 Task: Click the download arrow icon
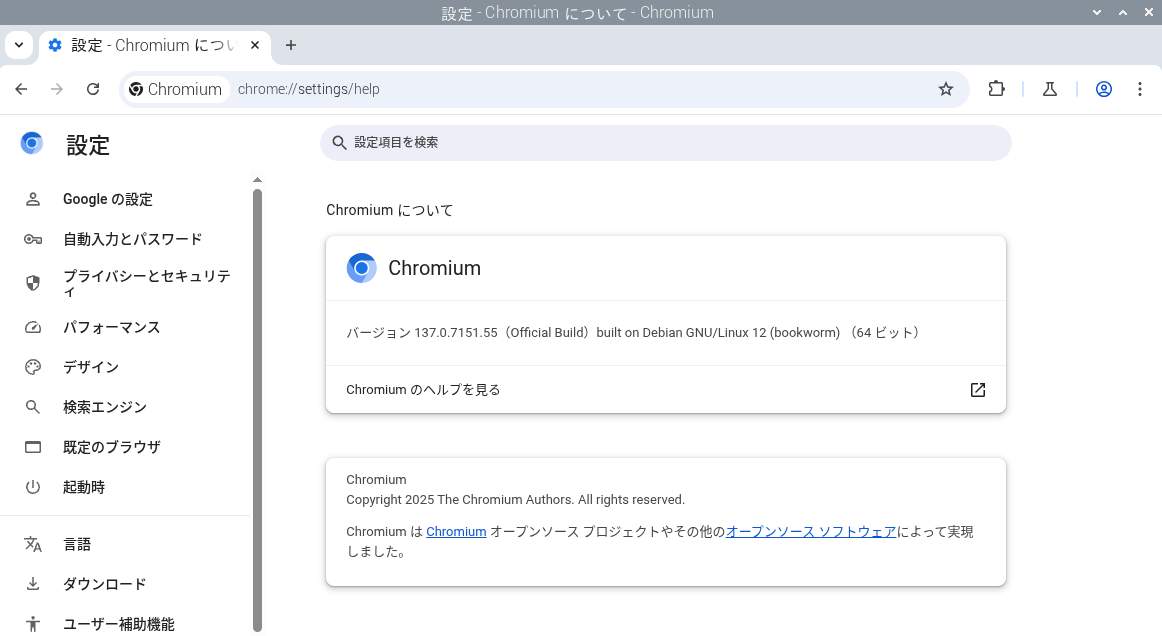33,585
